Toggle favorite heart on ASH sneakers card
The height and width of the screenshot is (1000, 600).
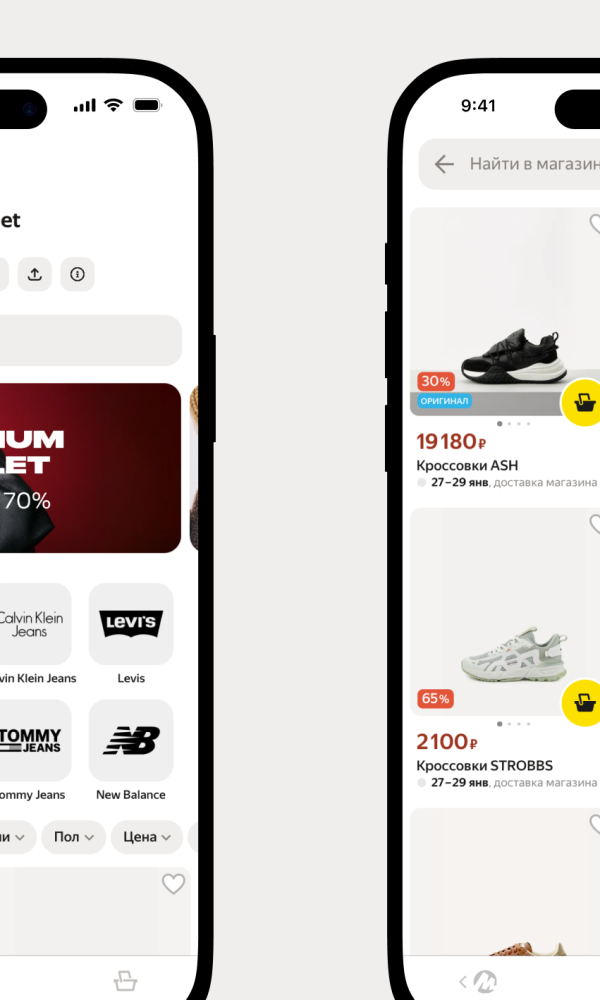point(596,224)
